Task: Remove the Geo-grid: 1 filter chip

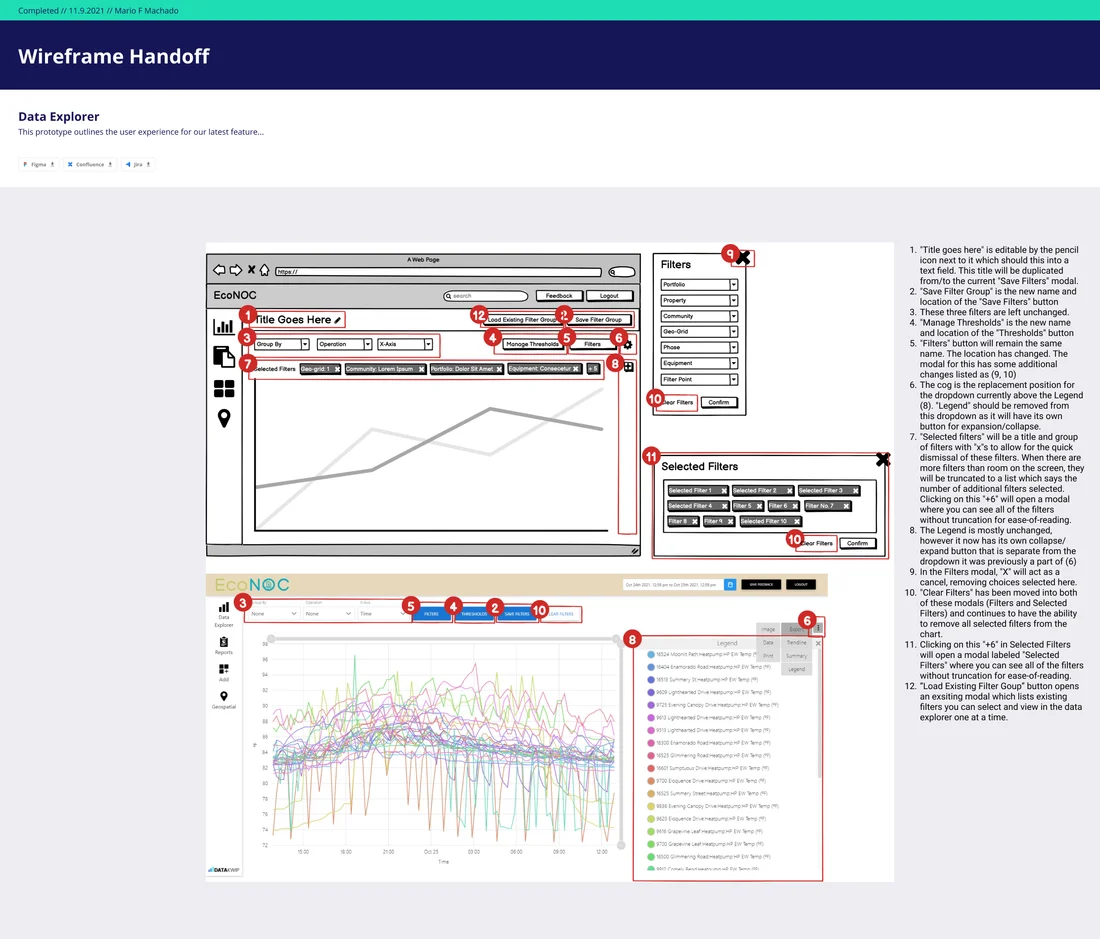Action: click(x=337, y=369)
